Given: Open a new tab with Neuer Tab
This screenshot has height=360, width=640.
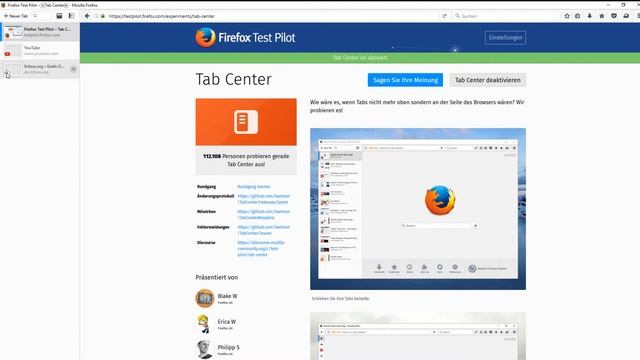Looking at the screenshot, I should [x=16, y=16].
